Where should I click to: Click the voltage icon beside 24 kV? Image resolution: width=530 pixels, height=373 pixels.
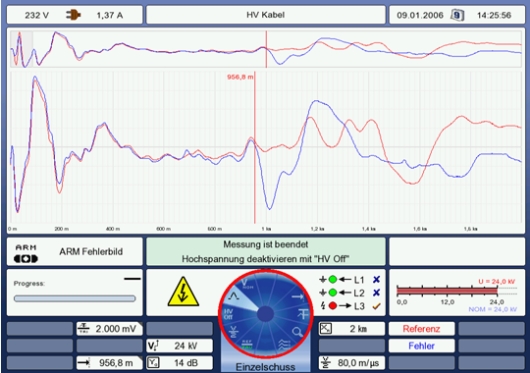pyautogui.click(x=153, y=346)
